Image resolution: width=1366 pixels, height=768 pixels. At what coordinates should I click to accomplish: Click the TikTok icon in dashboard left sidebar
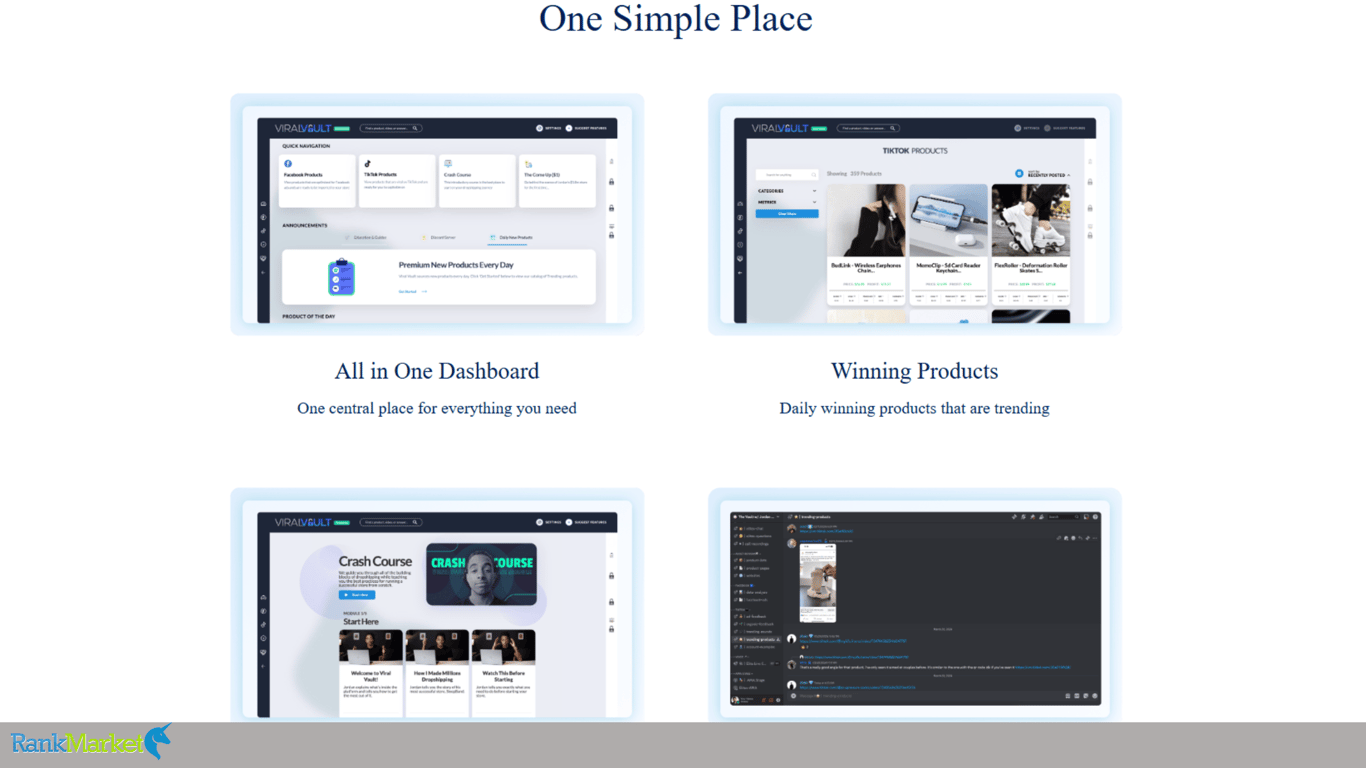(263, 231)
